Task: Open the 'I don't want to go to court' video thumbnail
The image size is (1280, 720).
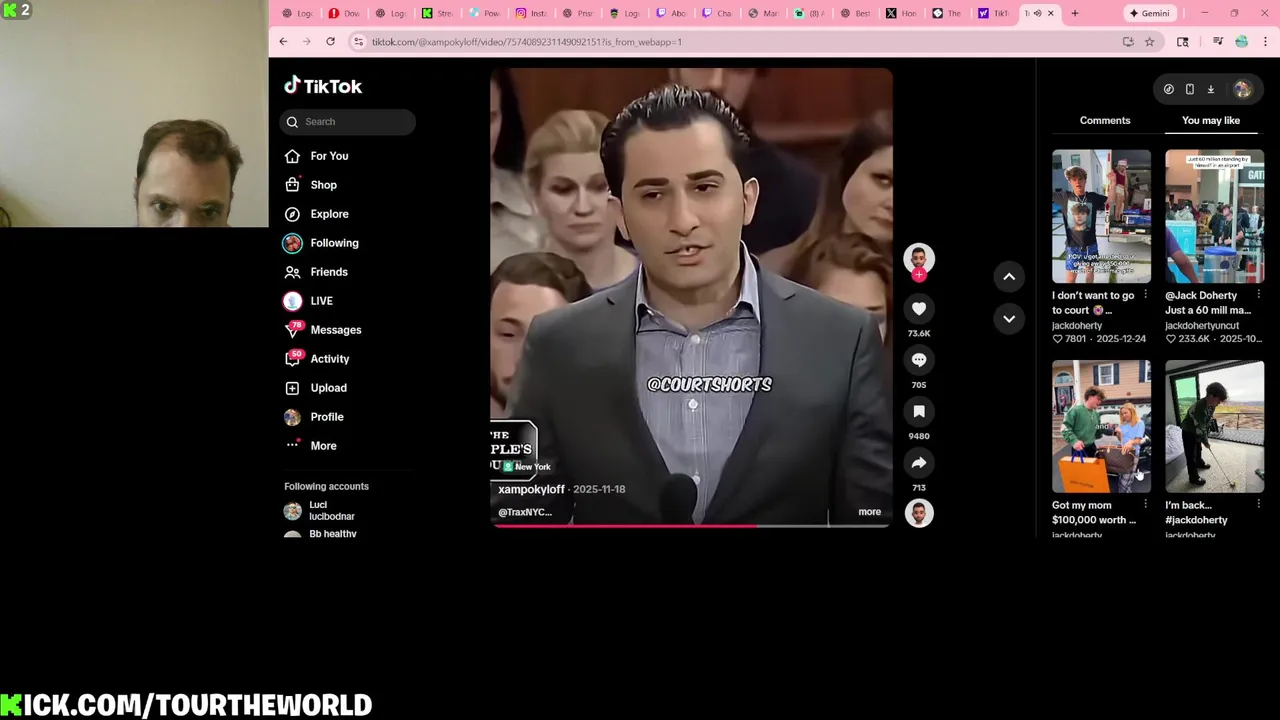Action: point(1101,216)
